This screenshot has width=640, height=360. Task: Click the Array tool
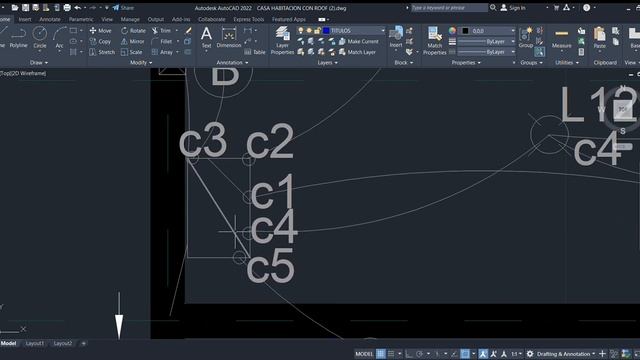pos(162,52)
